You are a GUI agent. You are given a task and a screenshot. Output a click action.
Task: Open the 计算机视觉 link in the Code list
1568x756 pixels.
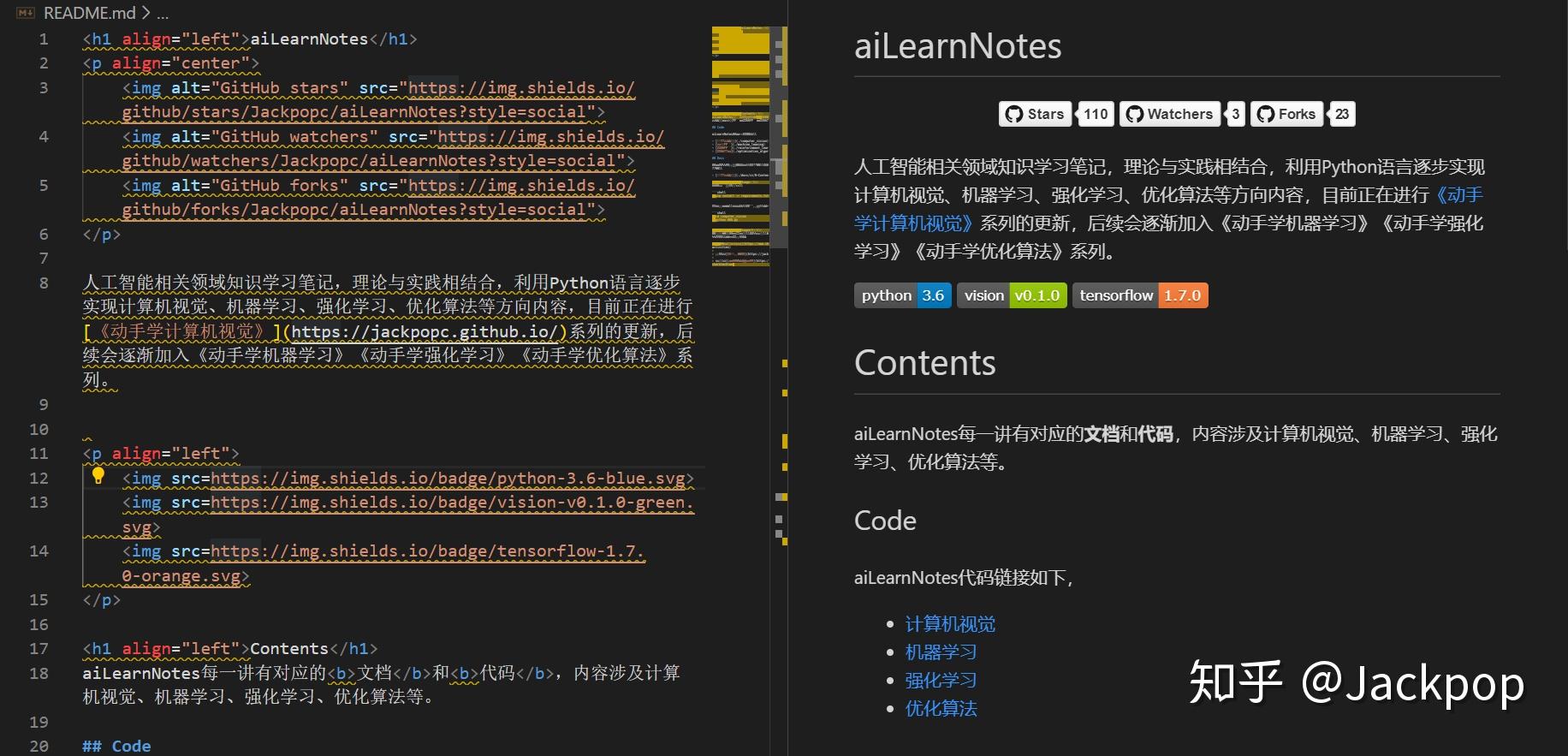(x=950, y=624)
